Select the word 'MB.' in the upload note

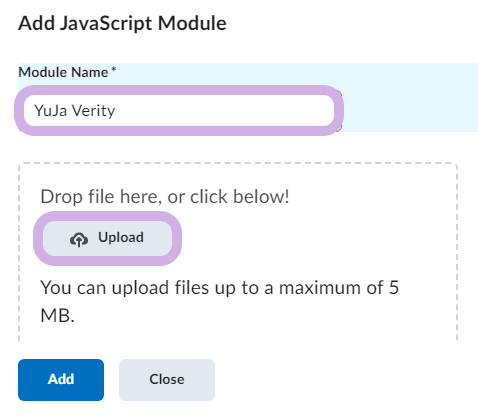click(x=57, y=315)
